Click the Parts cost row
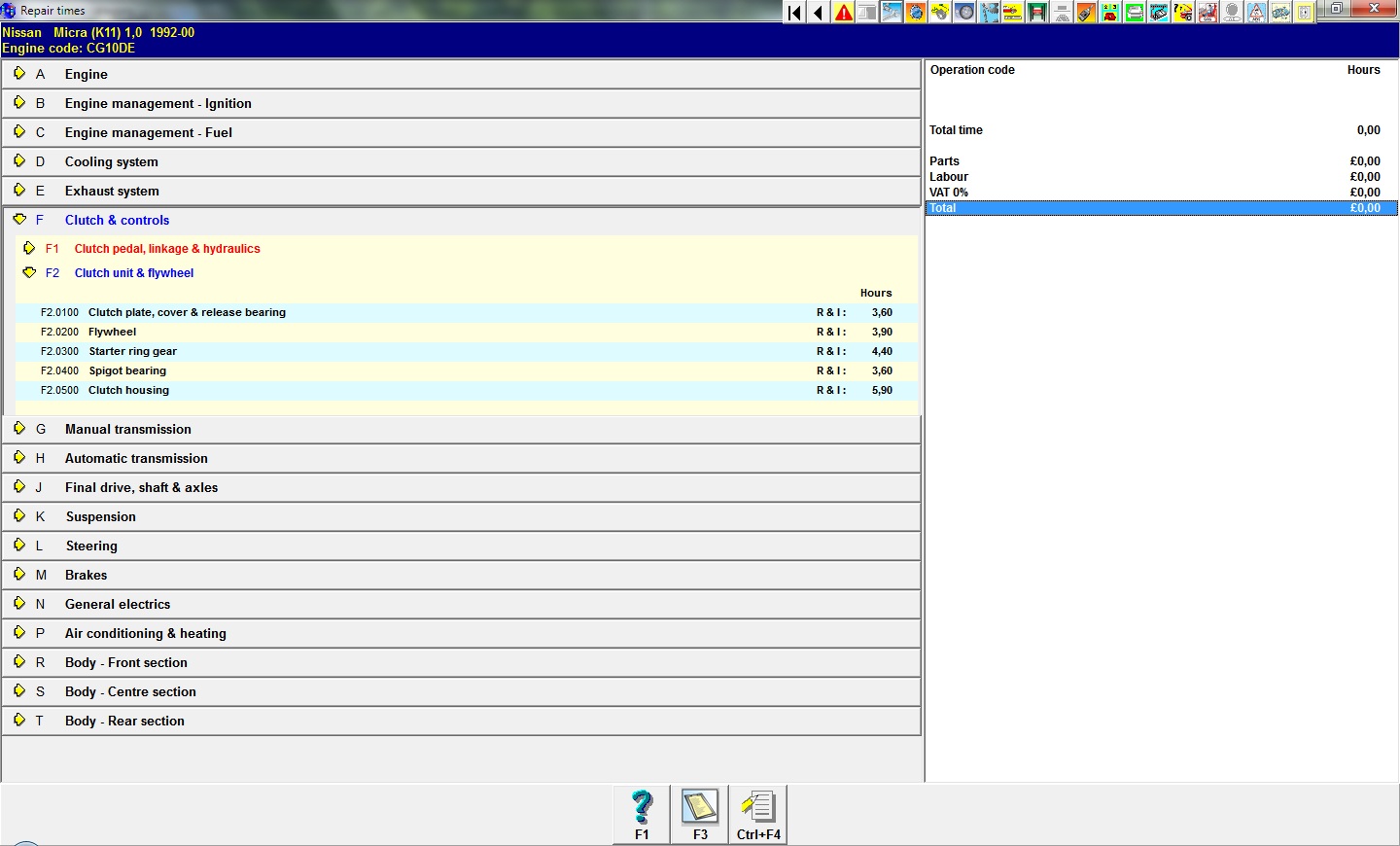Viewport: 1400px width, 846px height. point(1162,161)
